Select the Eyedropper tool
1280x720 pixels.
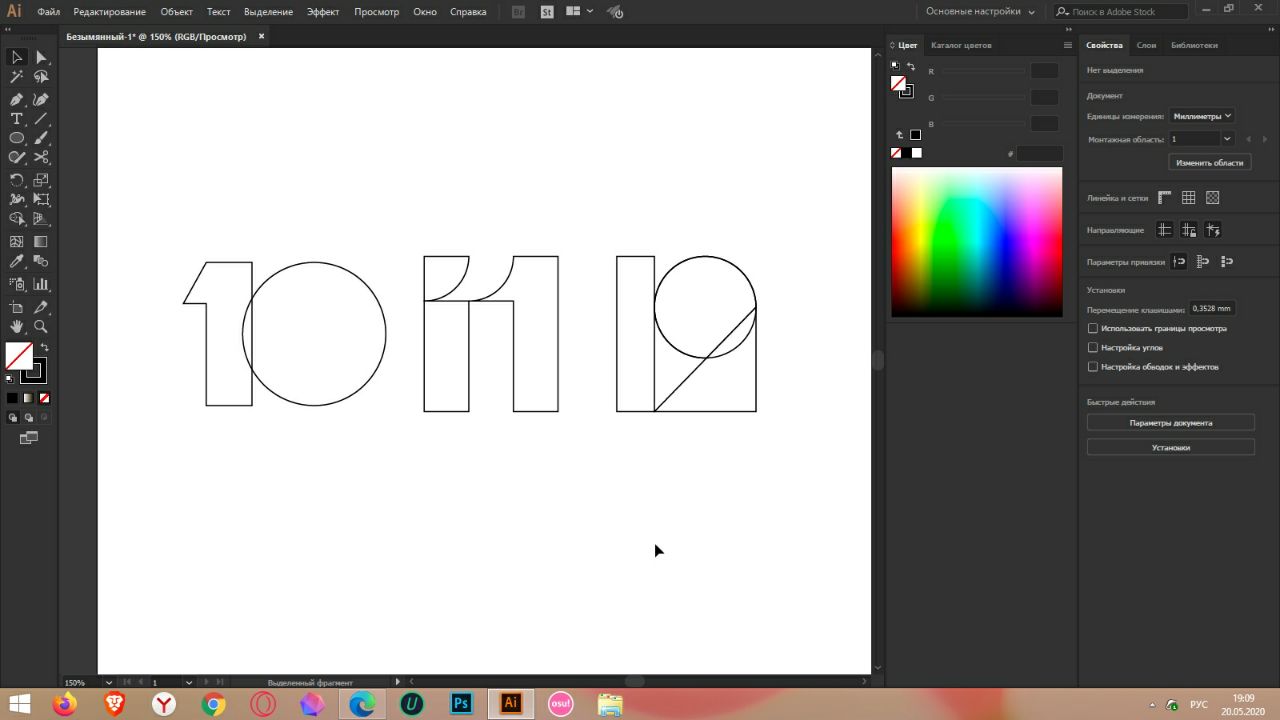[17, 261]
